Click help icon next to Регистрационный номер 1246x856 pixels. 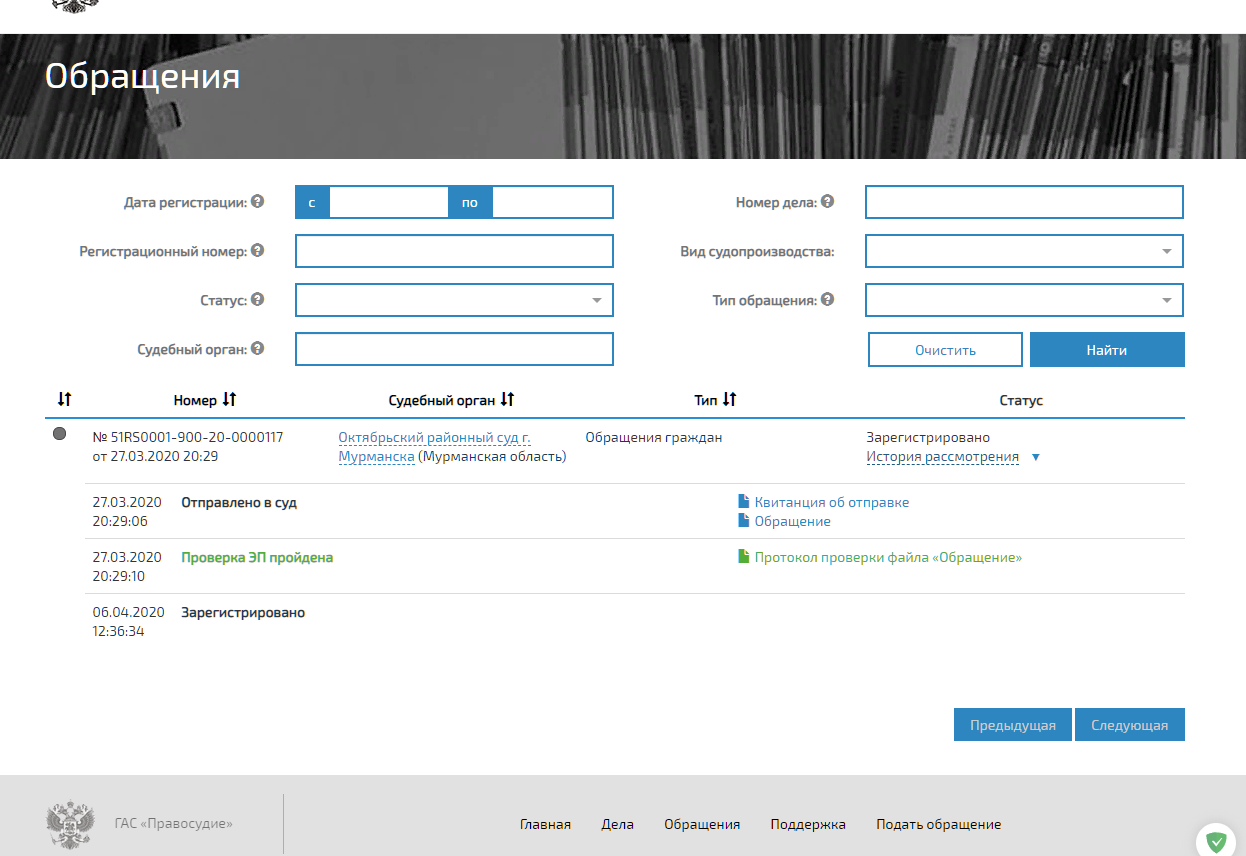tap(257, 250)
